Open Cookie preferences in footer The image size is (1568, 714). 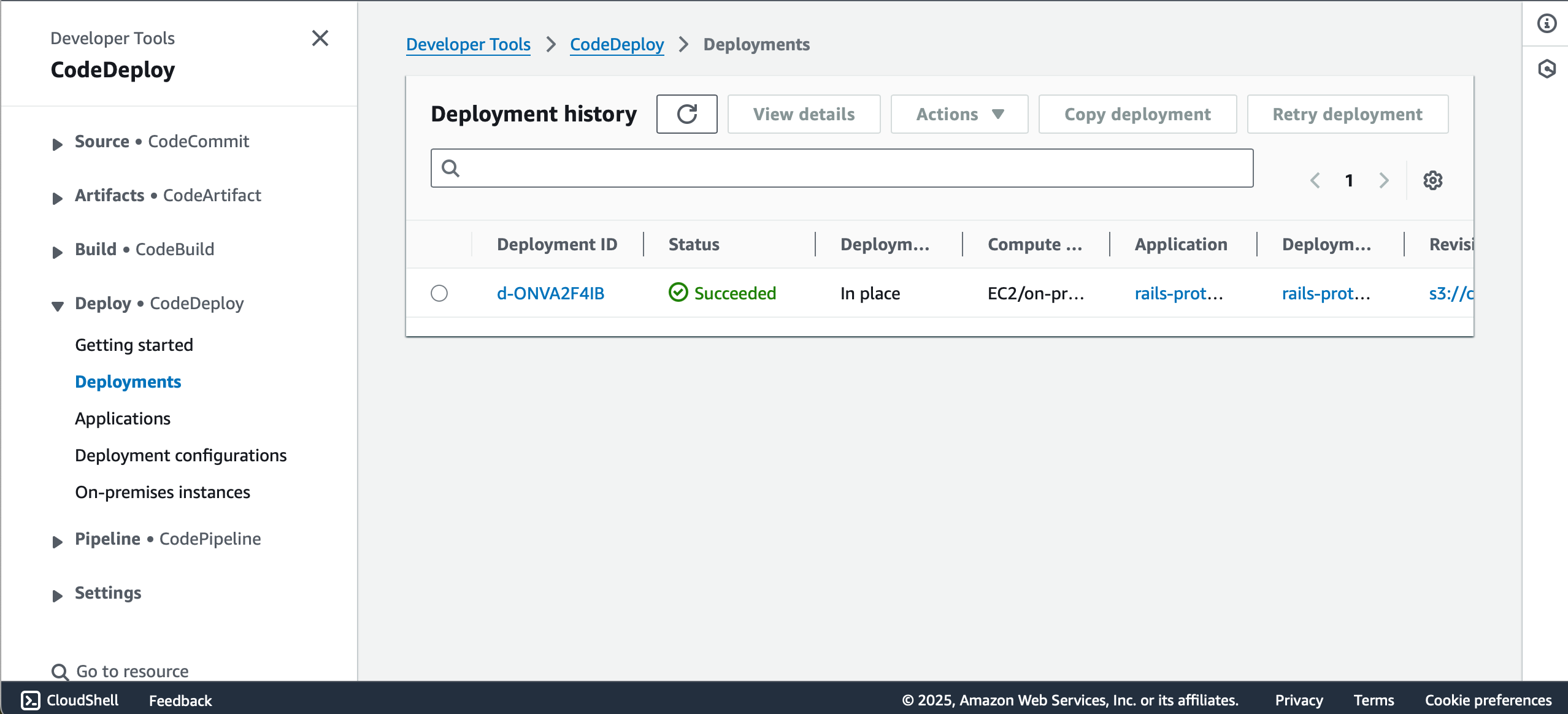coord(1488,700)
